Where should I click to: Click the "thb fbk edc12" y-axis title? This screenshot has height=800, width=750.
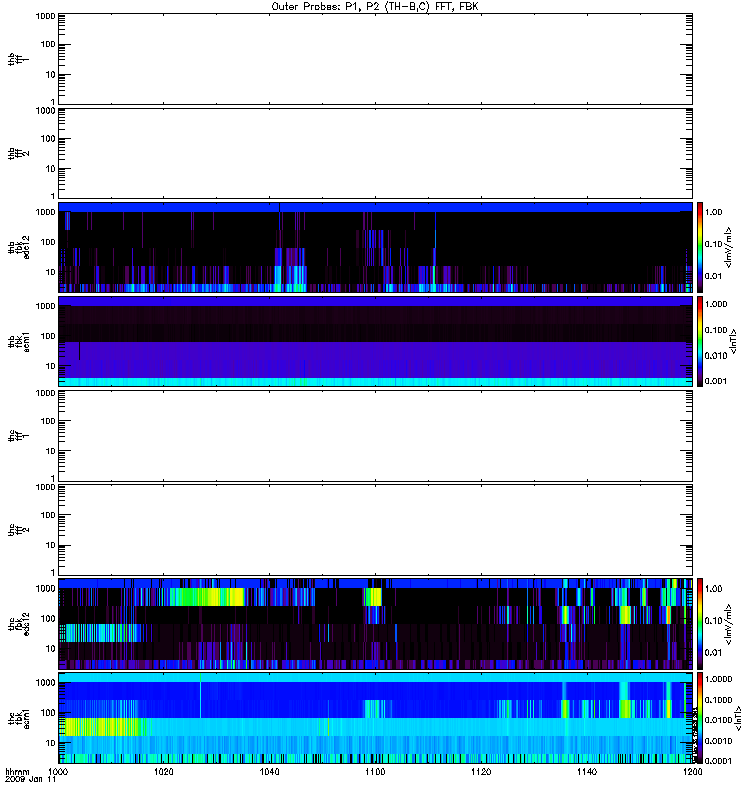(x=19, y=247)
